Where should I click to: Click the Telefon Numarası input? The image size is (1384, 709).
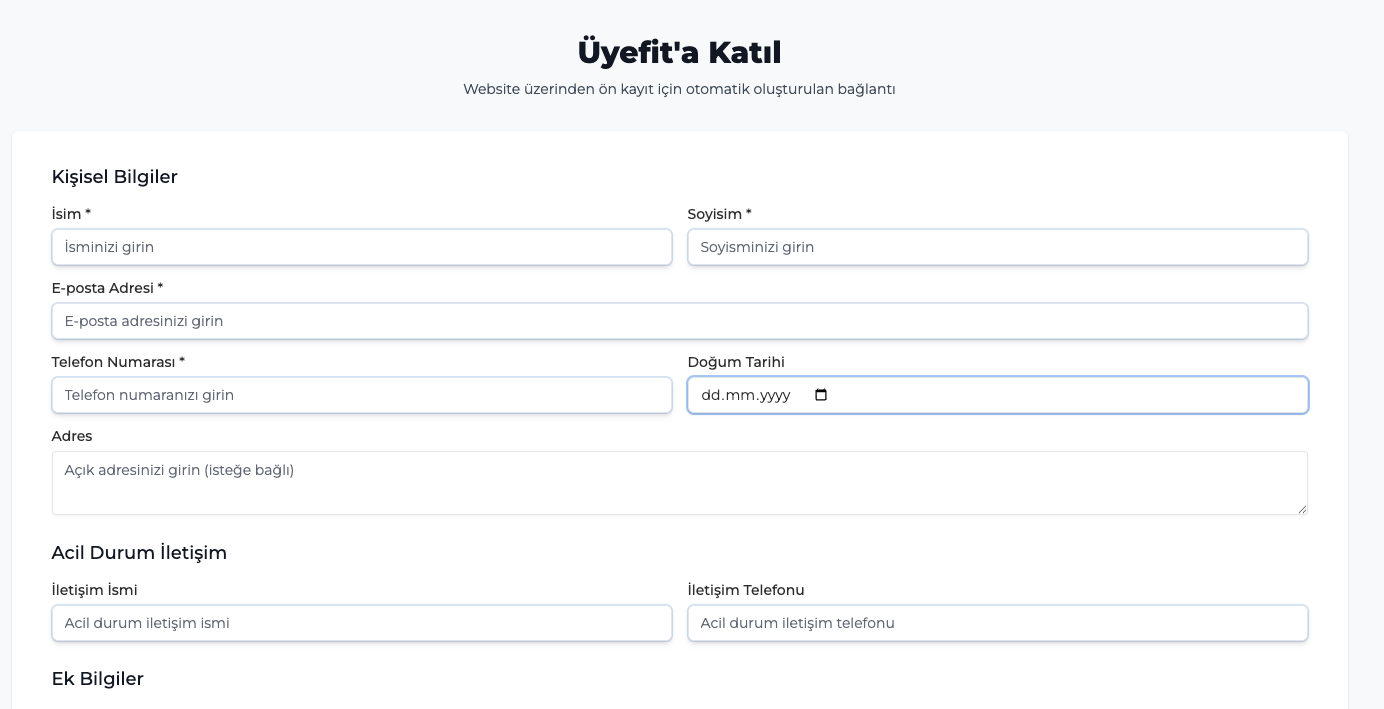[x=362, y=395]
